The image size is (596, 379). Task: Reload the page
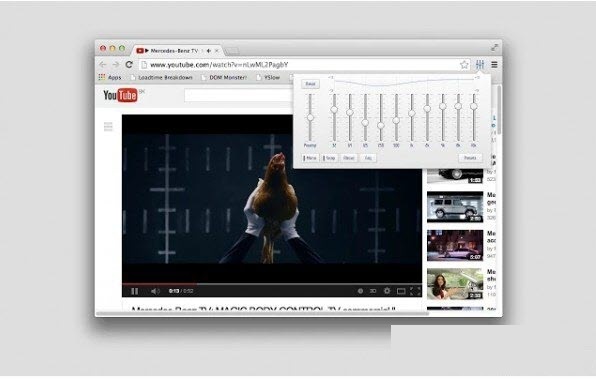129,65
